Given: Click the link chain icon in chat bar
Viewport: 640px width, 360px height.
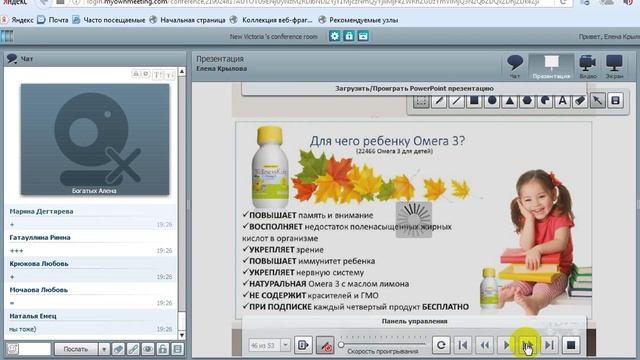Looking at the screenshot, I should click(x=133, y=349).
